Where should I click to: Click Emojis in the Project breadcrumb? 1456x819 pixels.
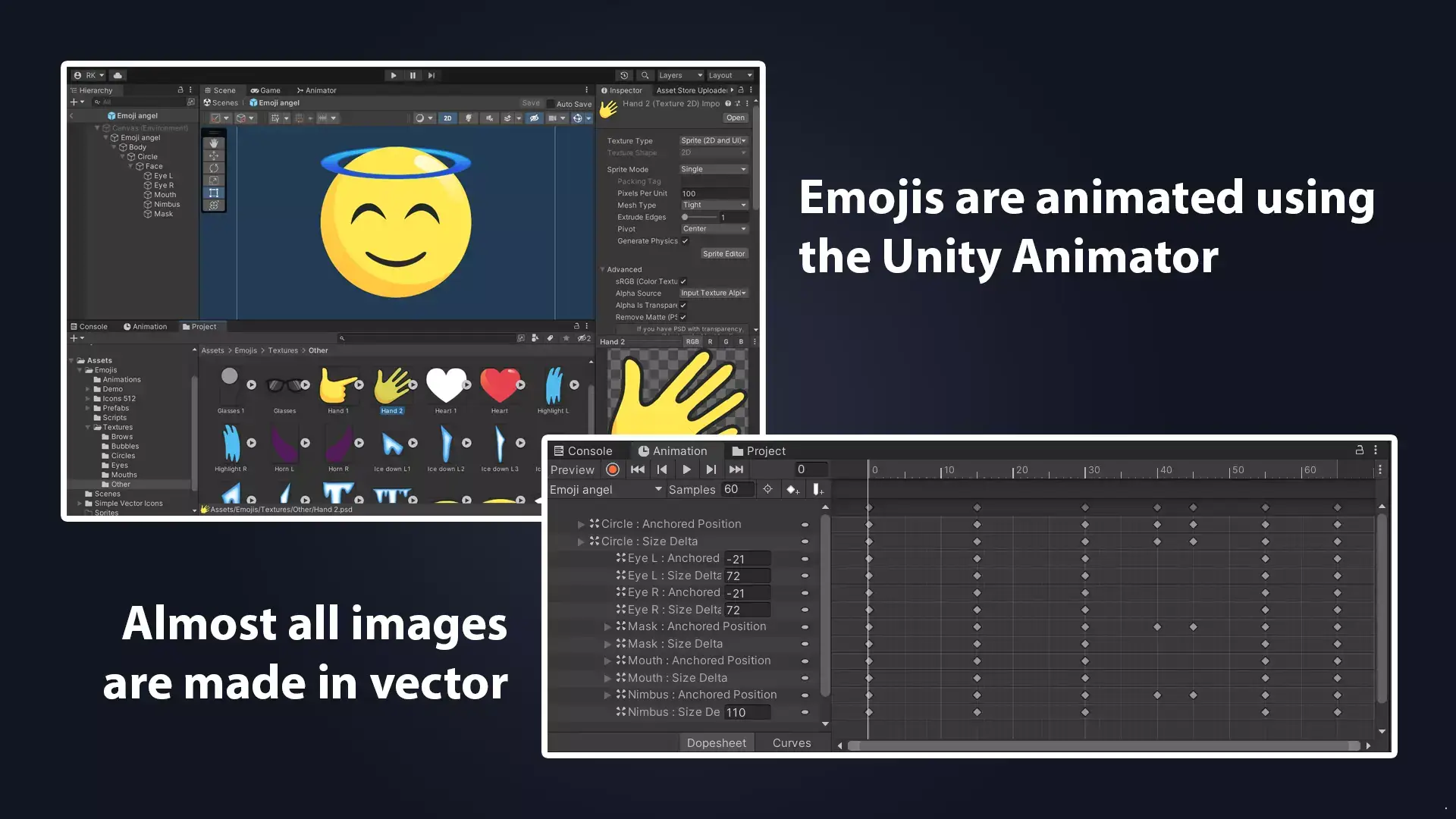click(x=246, y=350)
